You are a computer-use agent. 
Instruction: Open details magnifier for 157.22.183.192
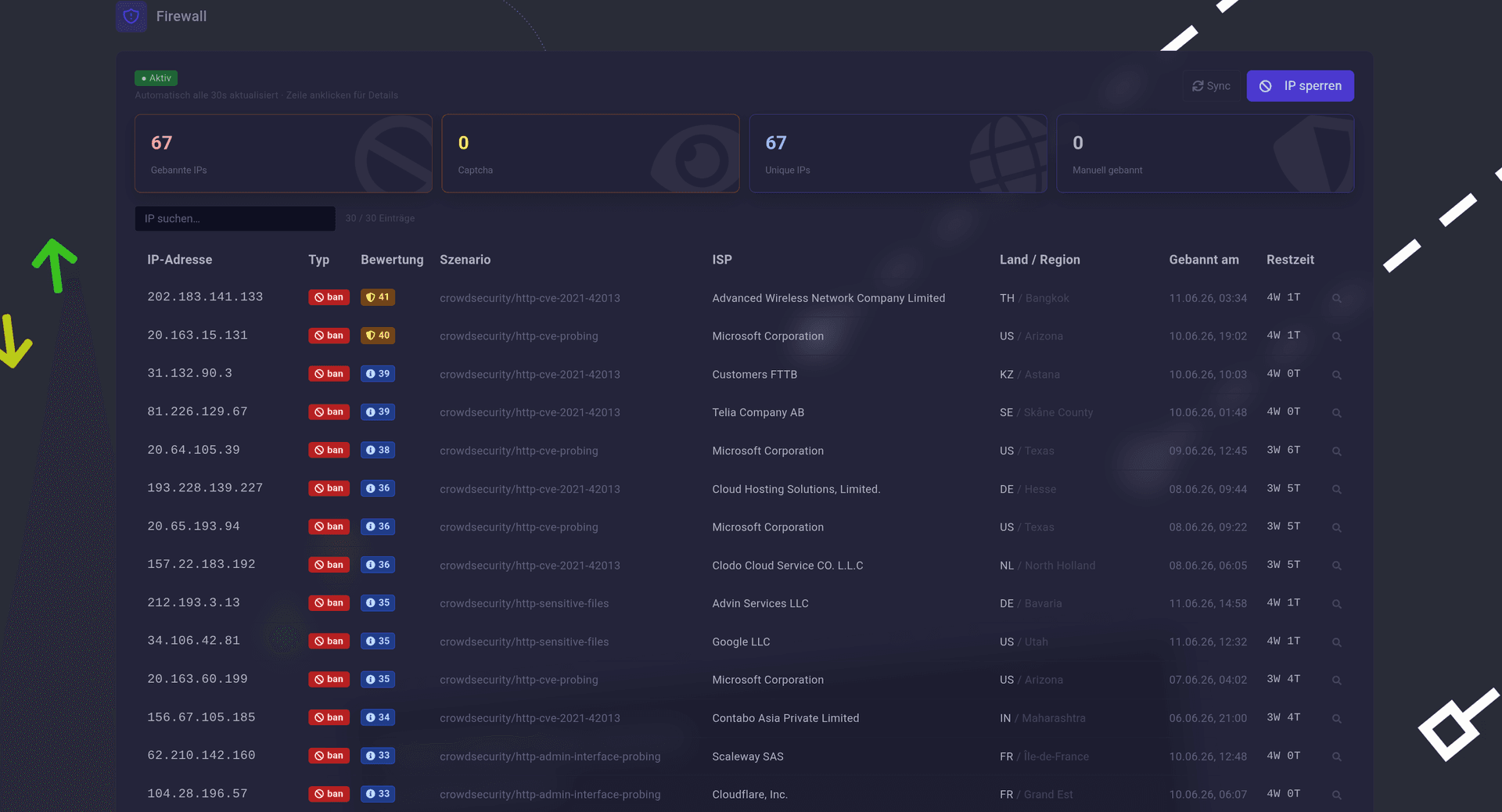point(1337,566)
